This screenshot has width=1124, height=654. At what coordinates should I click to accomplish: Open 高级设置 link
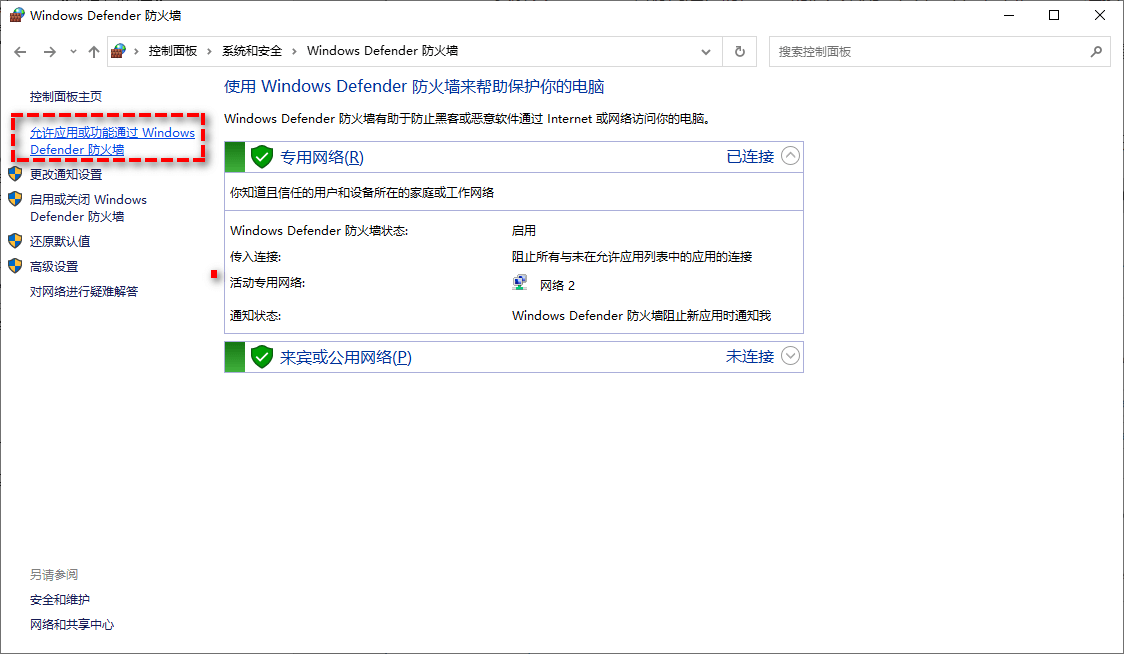pyautogui.click(x=54, y=266)
